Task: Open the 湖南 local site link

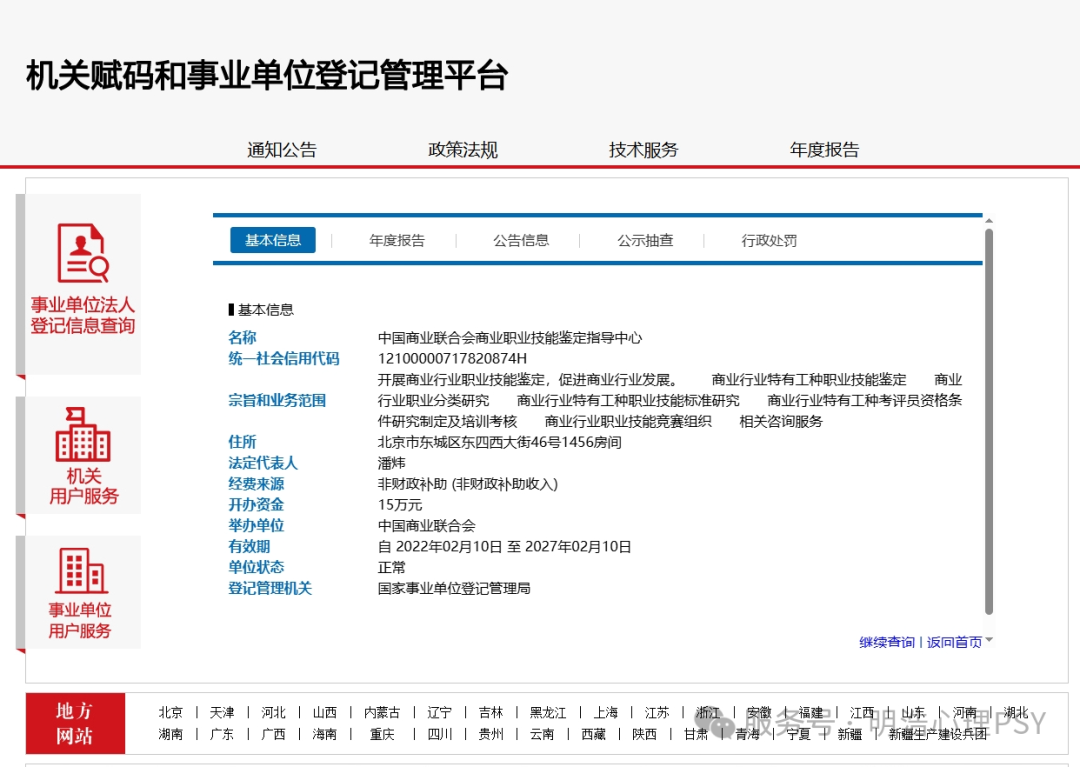Action: 171,735
